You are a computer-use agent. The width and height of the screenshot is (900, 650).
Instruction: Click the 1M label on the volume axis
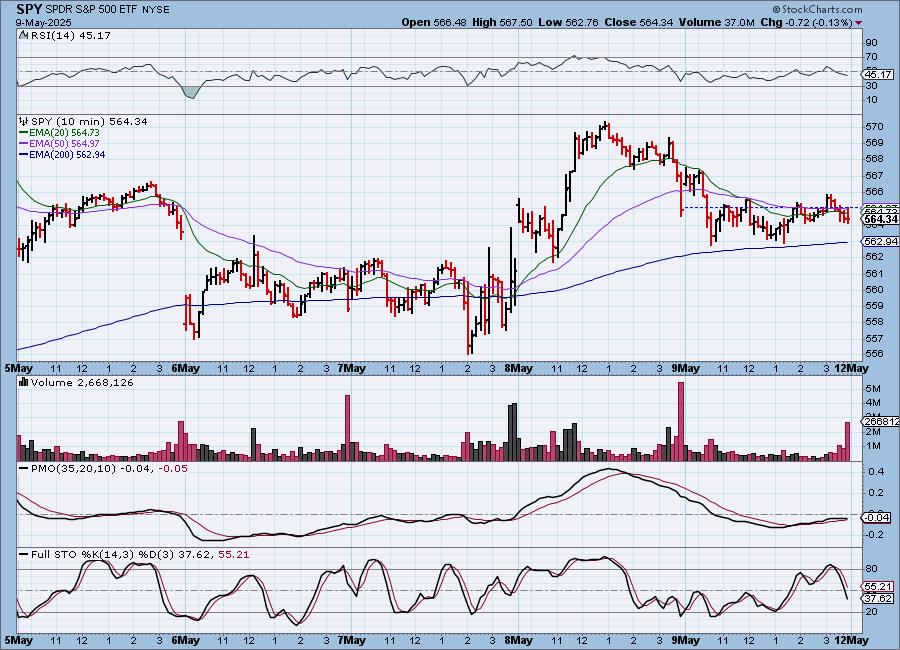pos(873,446)
